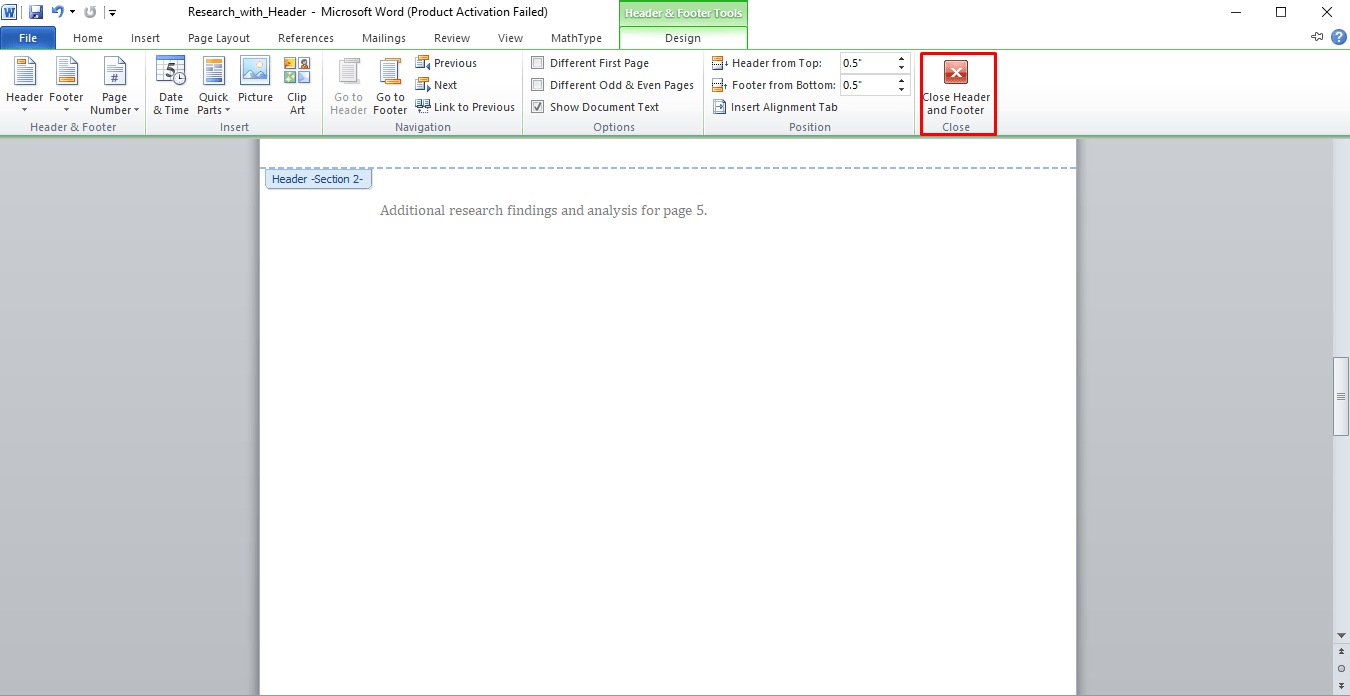The width and height of the screenshot is (1350, 696).
Task: Click the Picture insert icon
Action: tap(255, 86)
